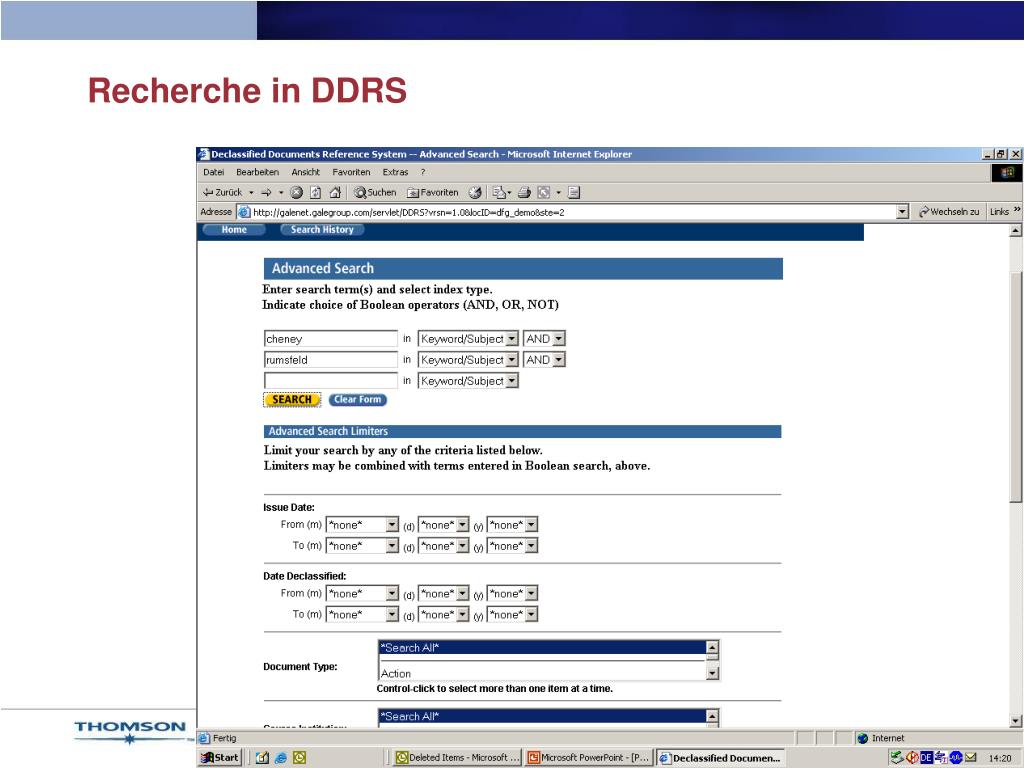Stop page loading with the Stop icon

click(x=296, y=193)
